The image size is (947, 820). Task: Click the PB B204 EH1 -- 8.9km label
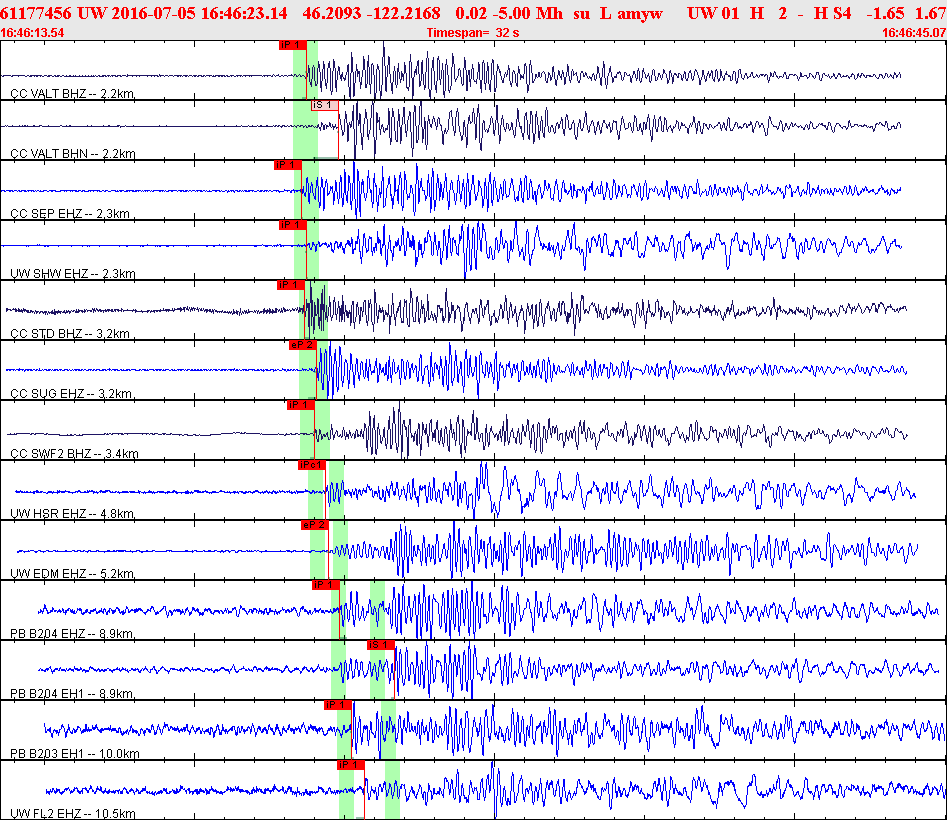pos(72,694)
